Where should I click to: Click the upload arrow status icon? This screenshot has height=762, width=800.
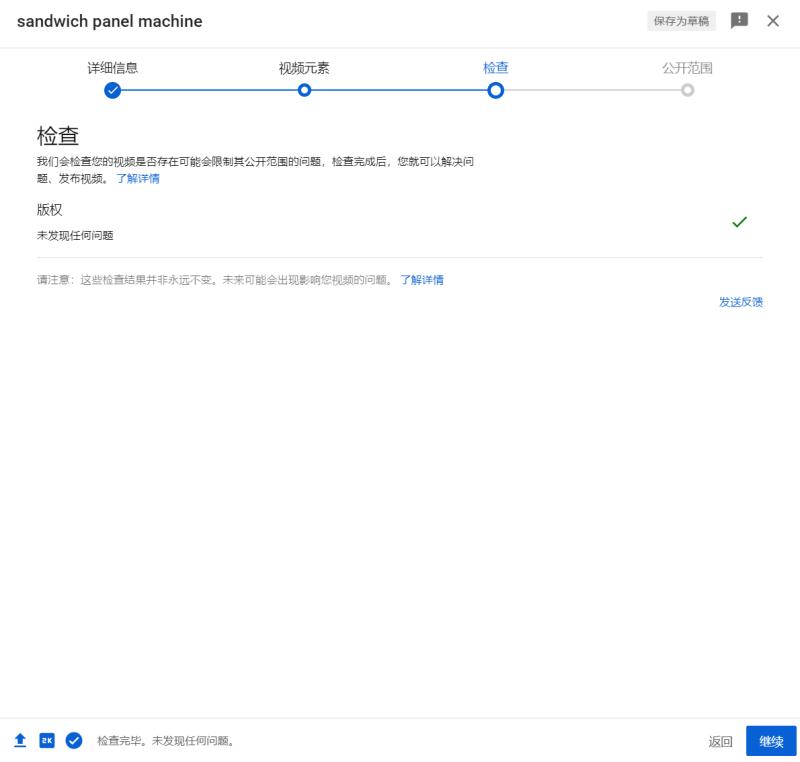click(x=20, y=740)
